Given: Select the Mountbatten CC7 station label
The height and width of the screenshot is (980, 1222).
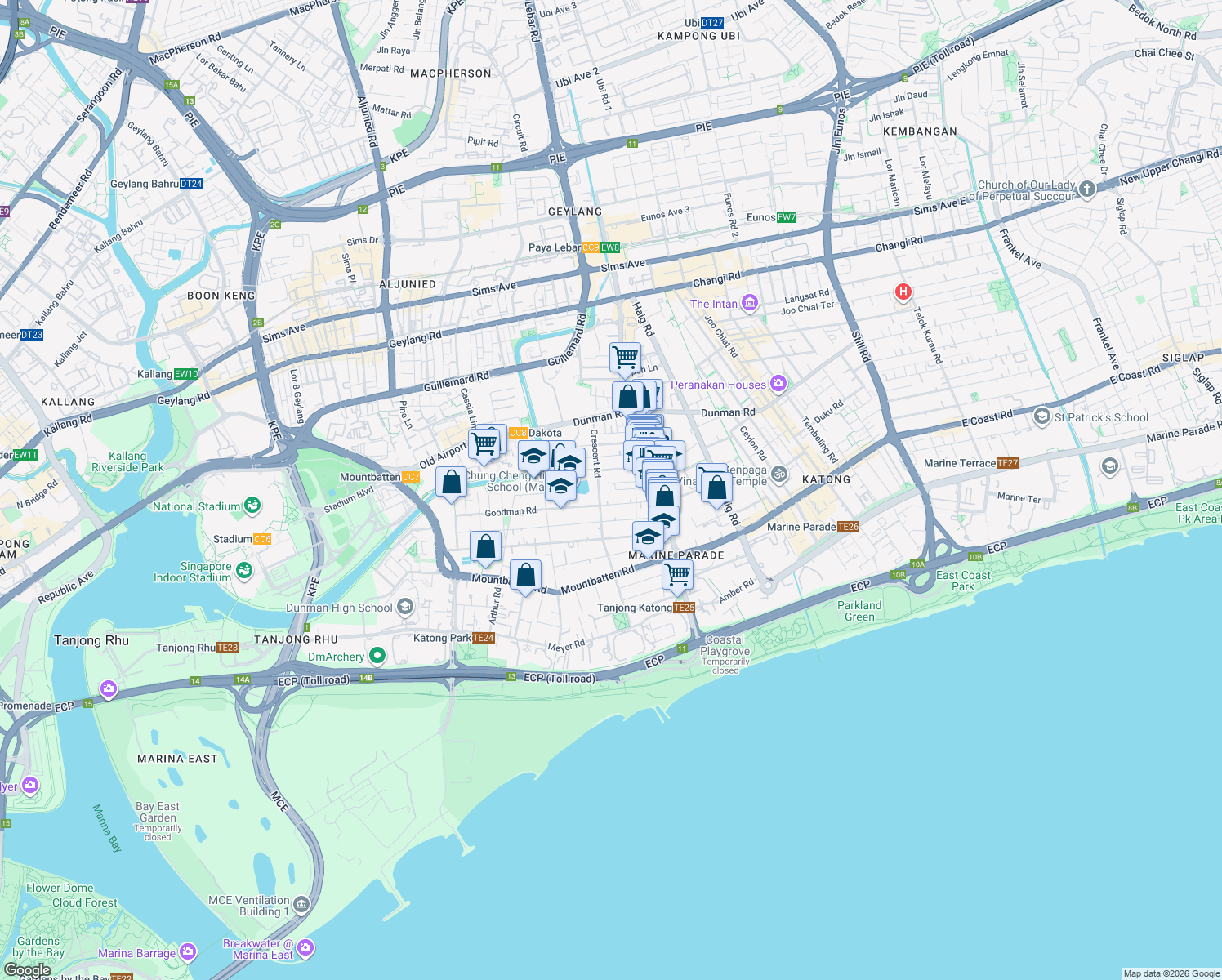Looking at the screenshot, I should (380, 477).
